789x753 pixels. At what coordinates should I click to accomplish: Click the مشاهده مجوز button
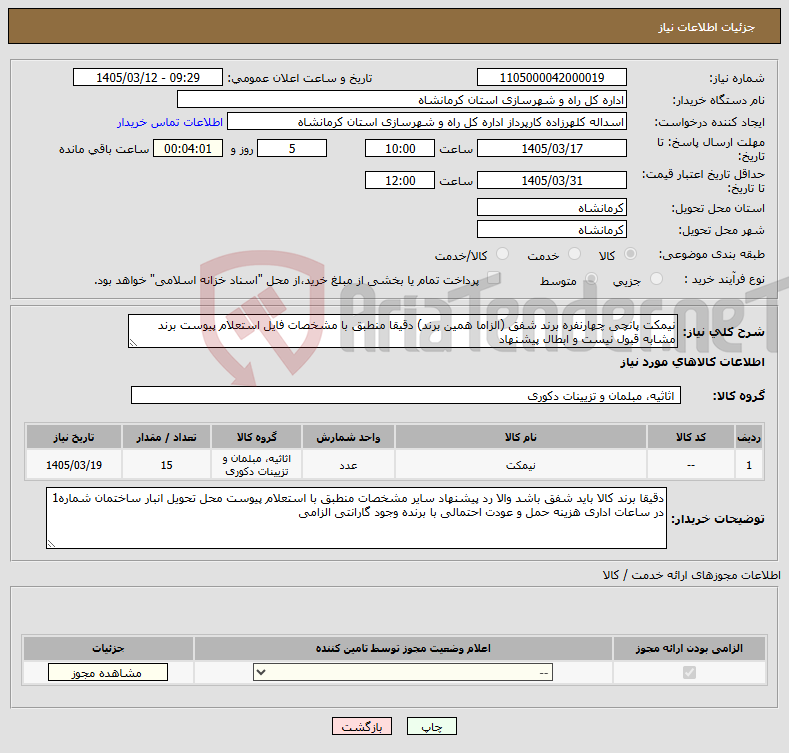point(108,672)
